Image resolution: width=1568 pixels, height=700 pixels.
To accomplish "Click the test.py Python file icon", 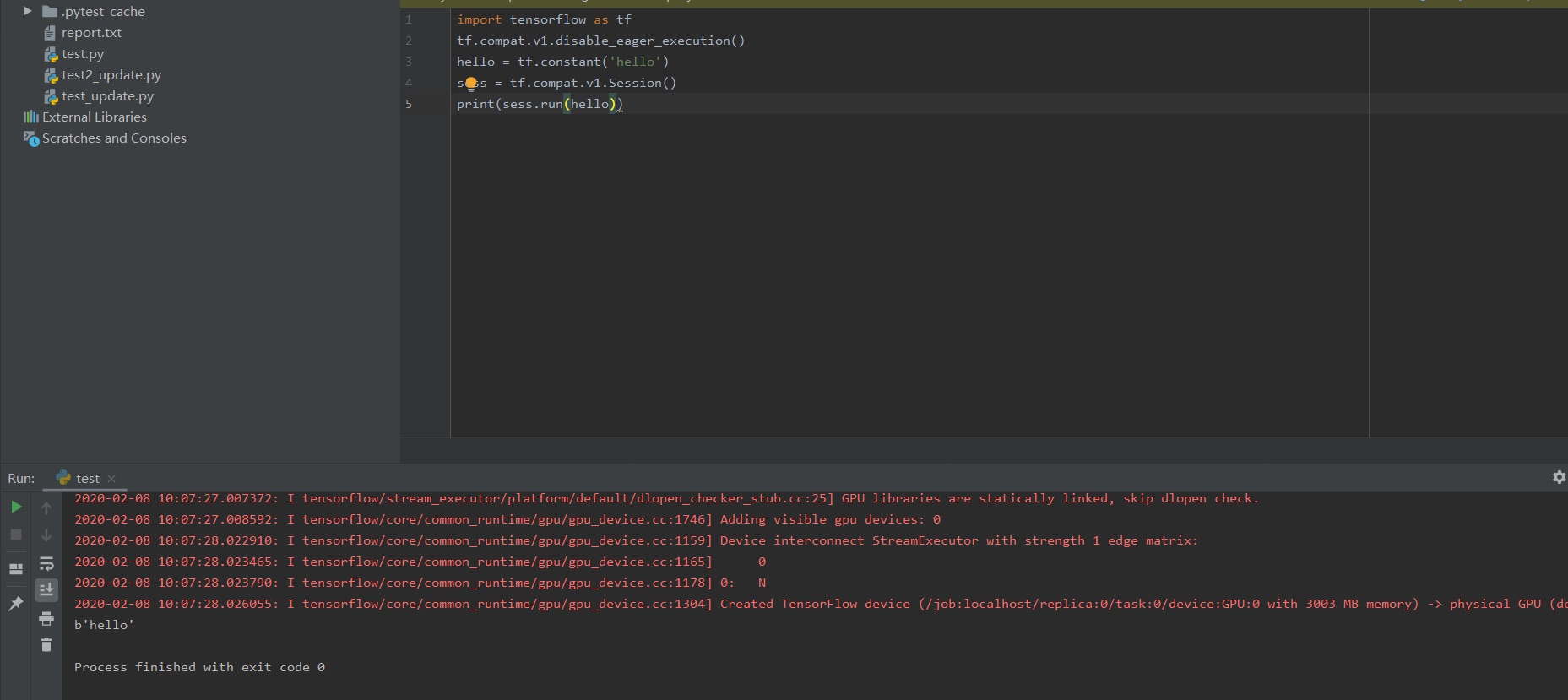I will 51,54.
